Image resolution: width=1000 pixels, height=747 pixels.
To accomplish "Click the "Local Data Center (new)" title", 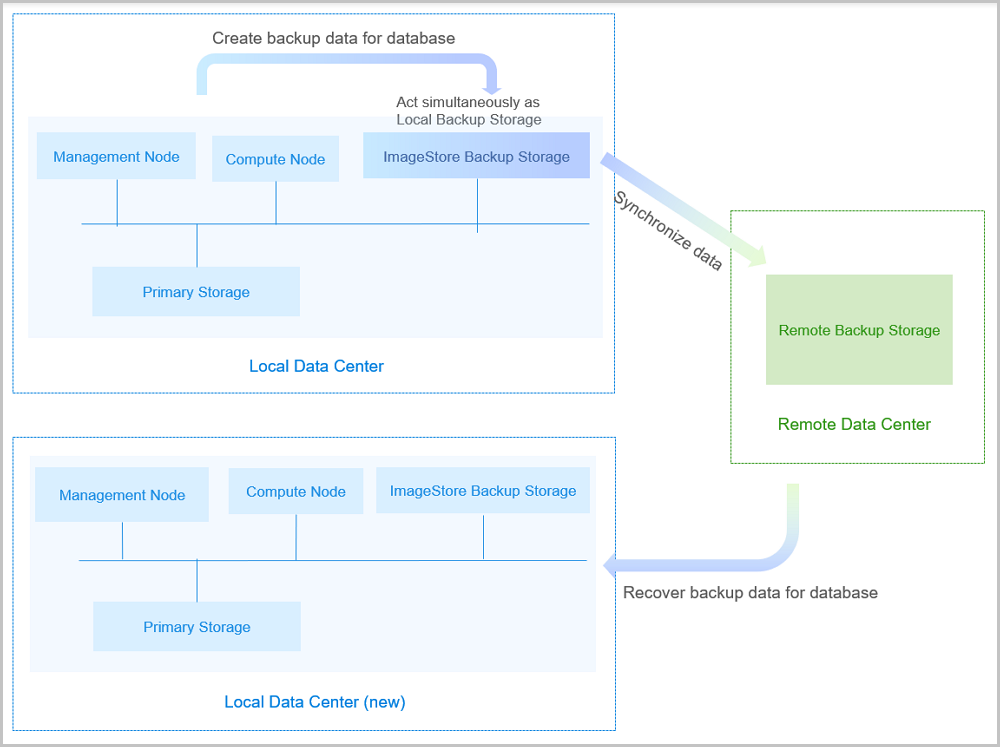I will point(314,702).
